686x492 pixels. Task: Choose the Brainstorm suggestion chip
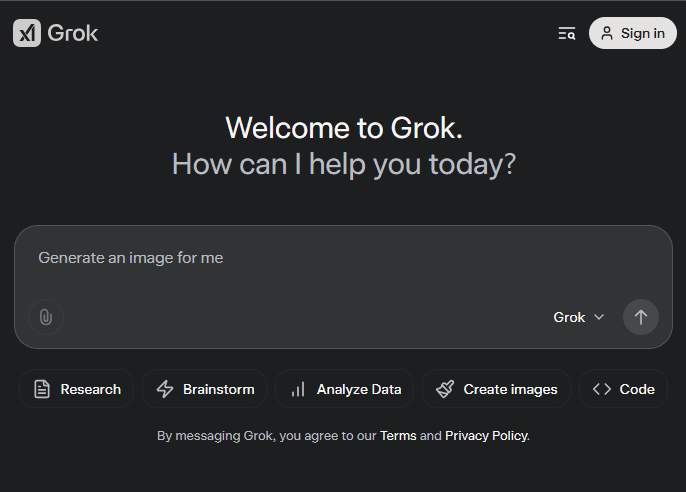pyautogui.click(x=205, y=389)
